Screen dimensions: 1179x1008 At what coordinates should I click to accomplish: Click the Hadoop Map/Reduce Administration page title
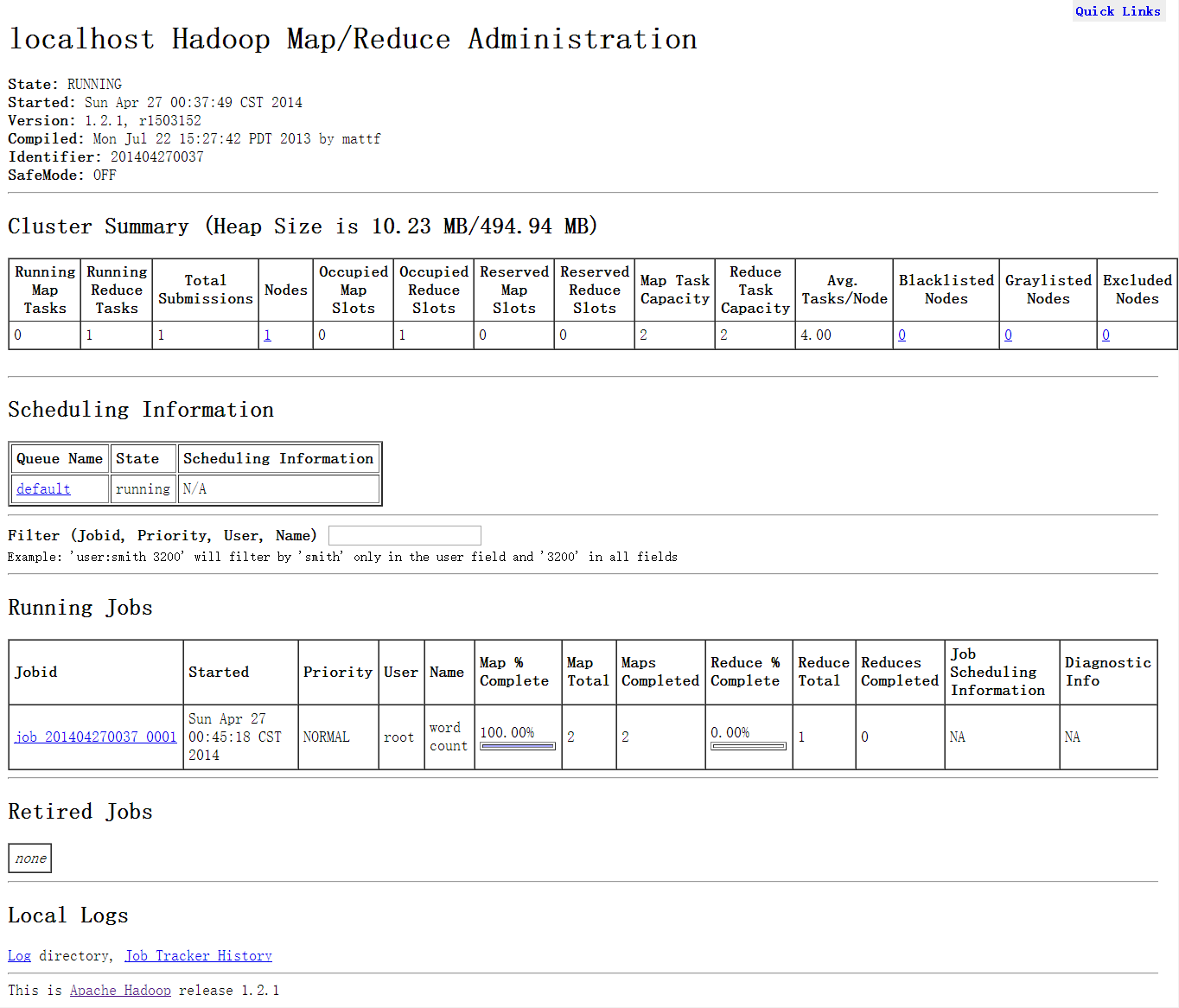pos(353,40)
